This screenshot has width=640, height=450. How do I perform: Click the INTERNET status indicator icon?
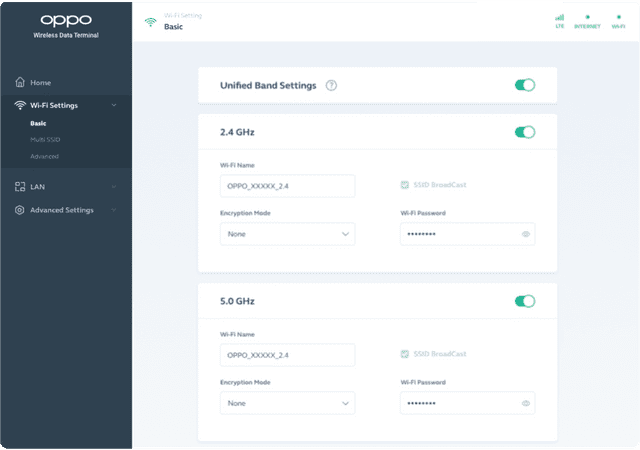click(x=588, y=17)
